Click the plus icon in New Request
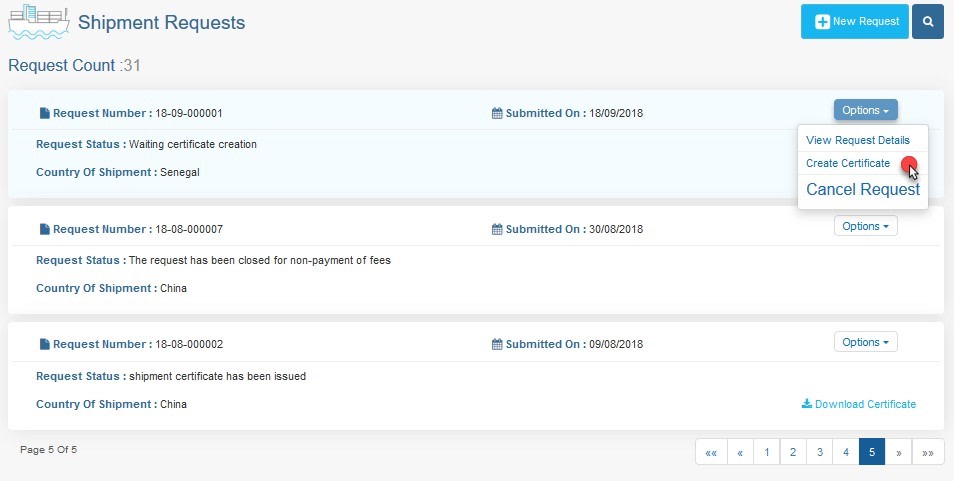Viewport: 954px width, 481px height. coord(822,22)
